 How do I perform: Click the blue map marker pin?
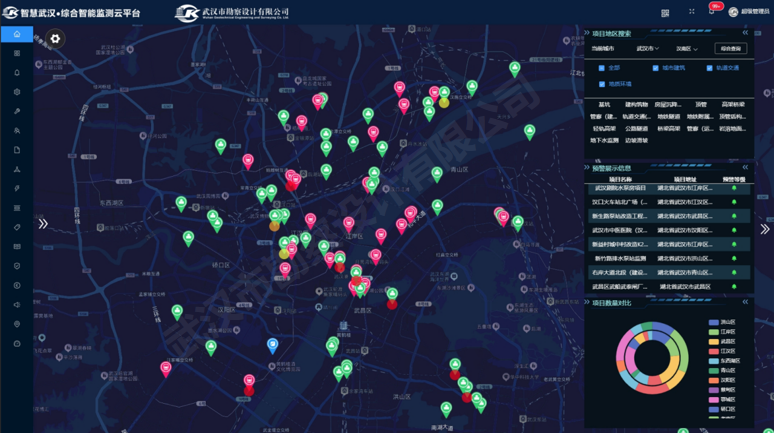pos(272,346)
